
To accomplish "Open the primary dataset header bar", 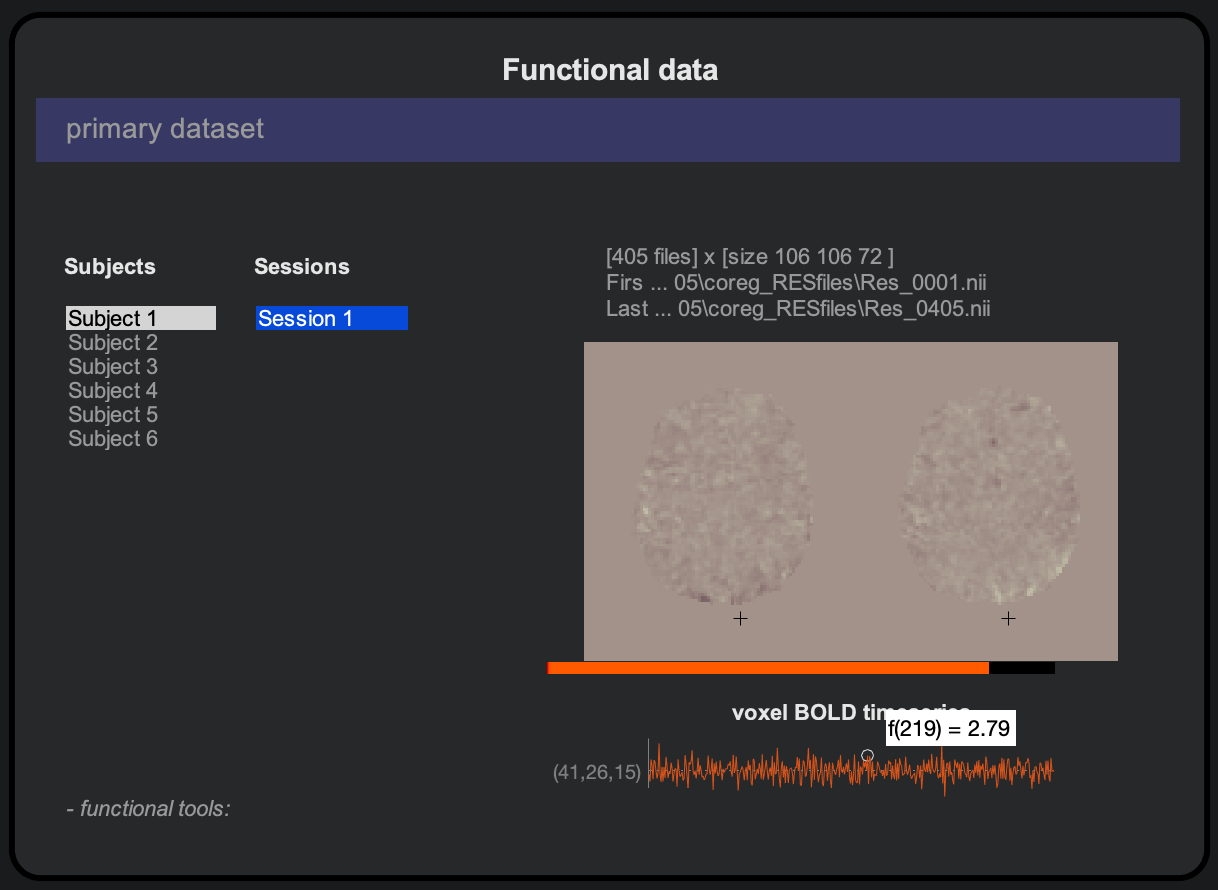I will (x=607, y=130).
